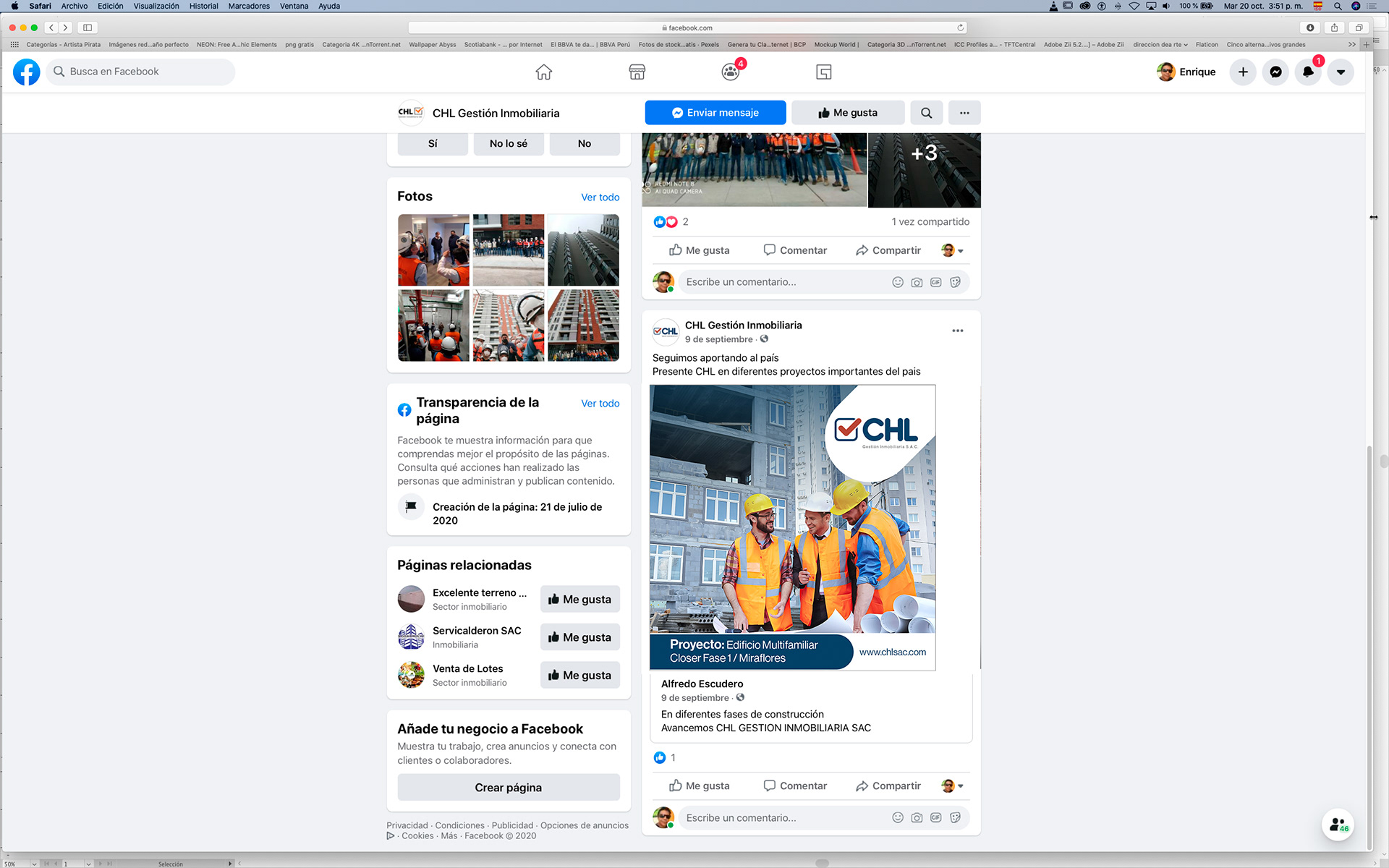1389x868 pixels.
Task: Toggle Me gusta for Servicalderon SAC
Action: (579, 637)
